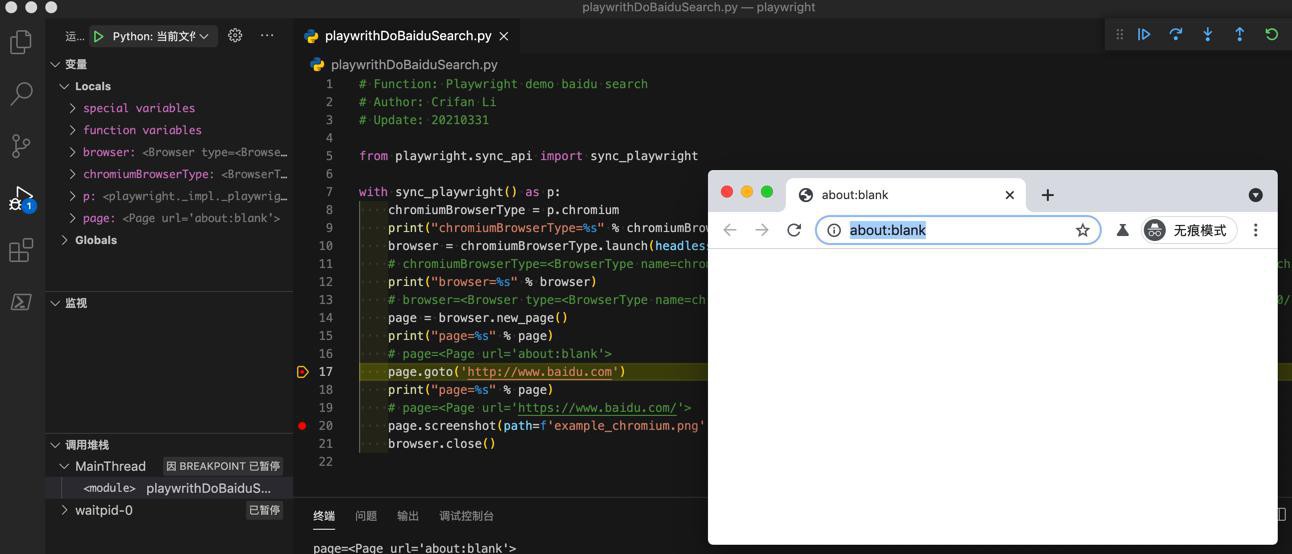Toggle the current breakpoint on line 17
Screen dimensions: 1292x554
point(303,372)
